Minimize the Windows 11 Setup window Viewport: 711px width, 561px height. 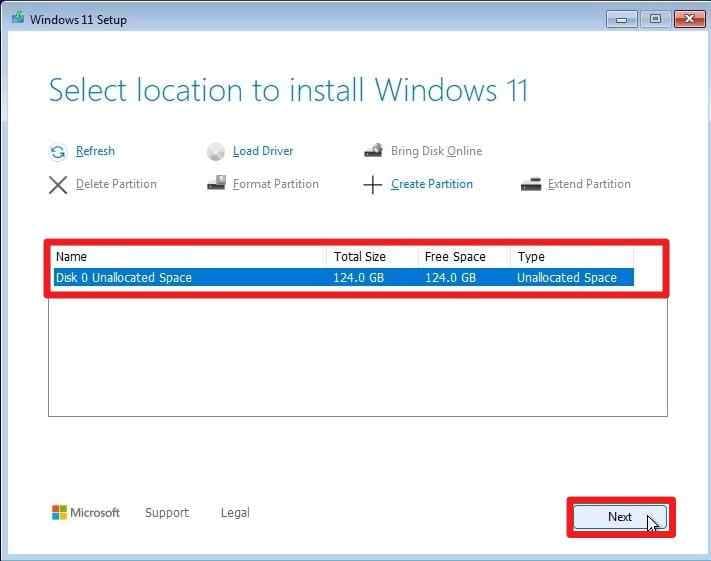[622, 19]
